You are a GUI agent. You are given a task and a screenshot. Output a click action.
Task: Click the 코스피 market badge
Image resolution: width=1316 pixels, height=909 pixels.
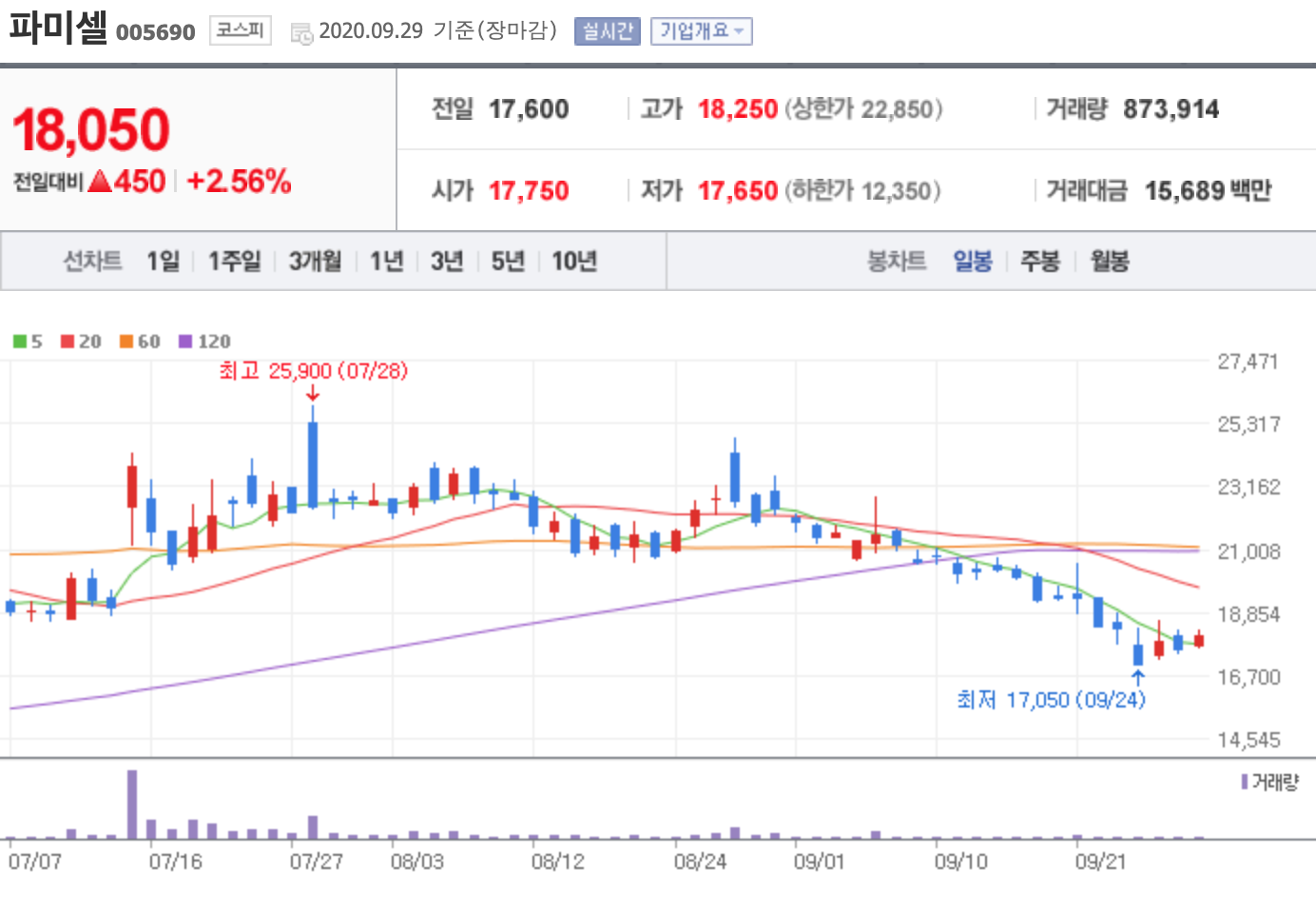pos(241,30)
